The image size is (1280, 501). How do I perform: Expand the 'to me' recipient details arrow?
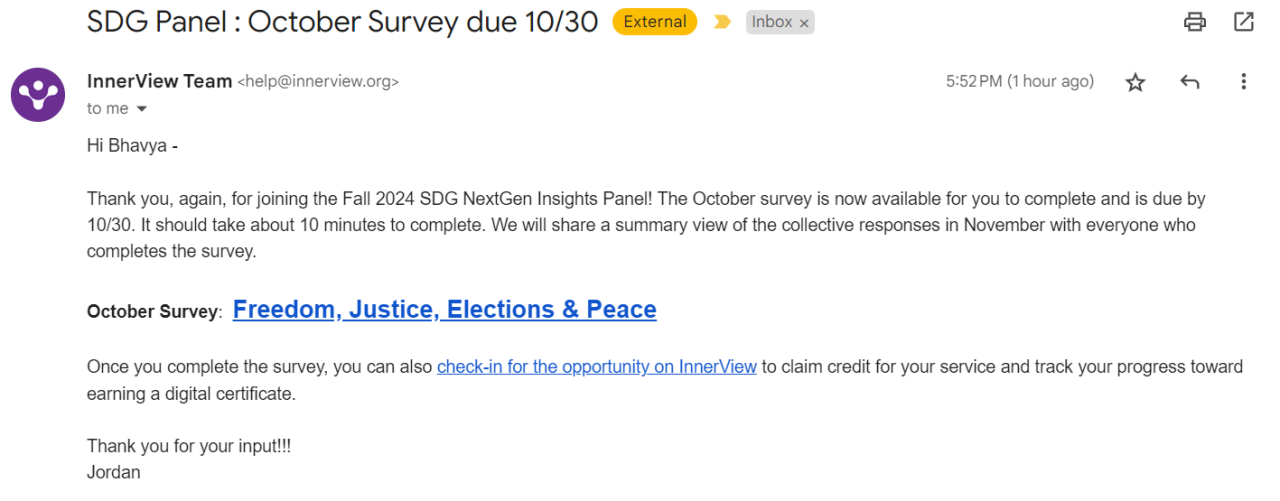click(x=141, y=109)
